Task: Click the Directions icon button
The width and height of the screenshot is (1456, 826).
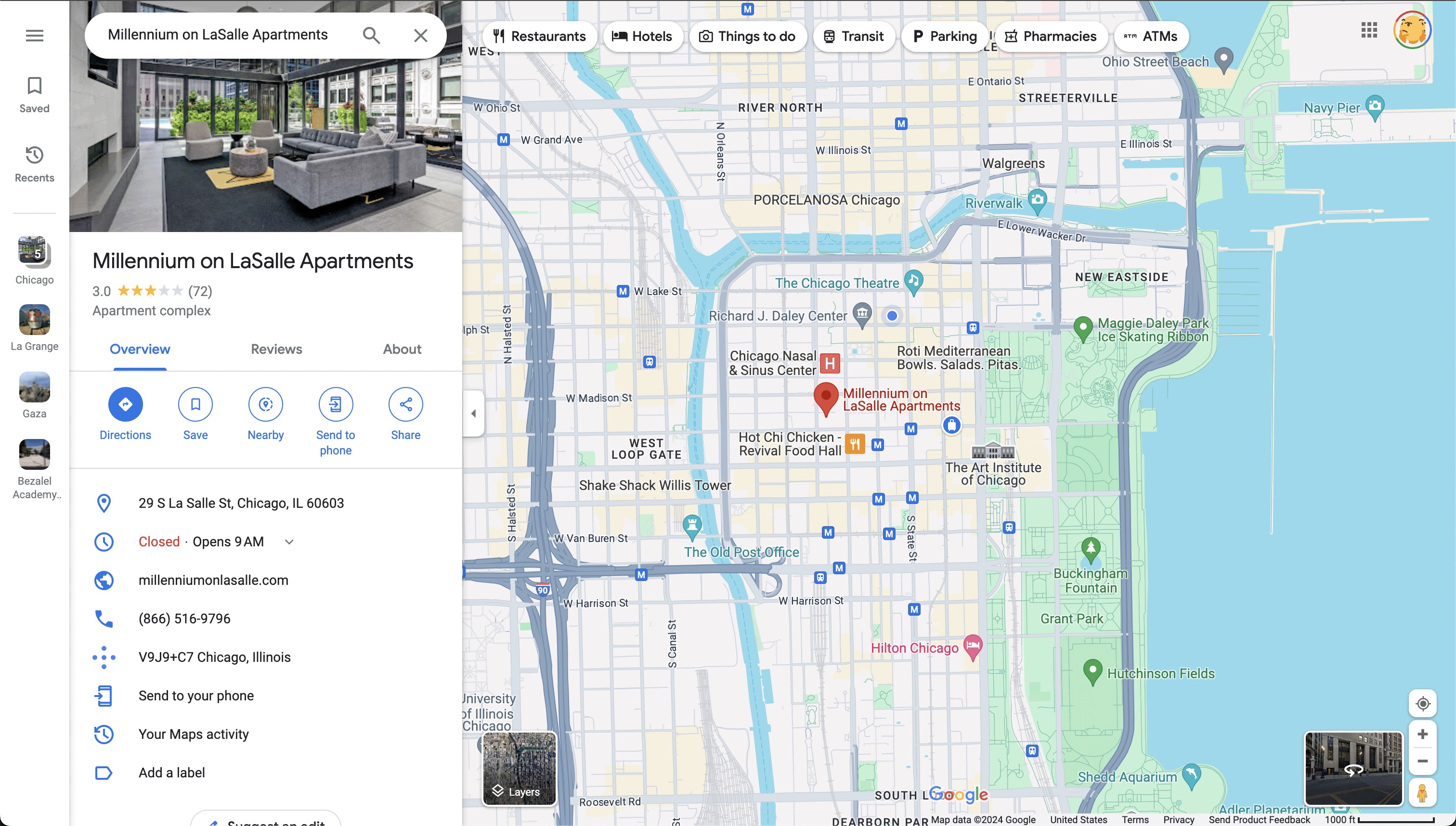Action: click(x=125, y=404)
